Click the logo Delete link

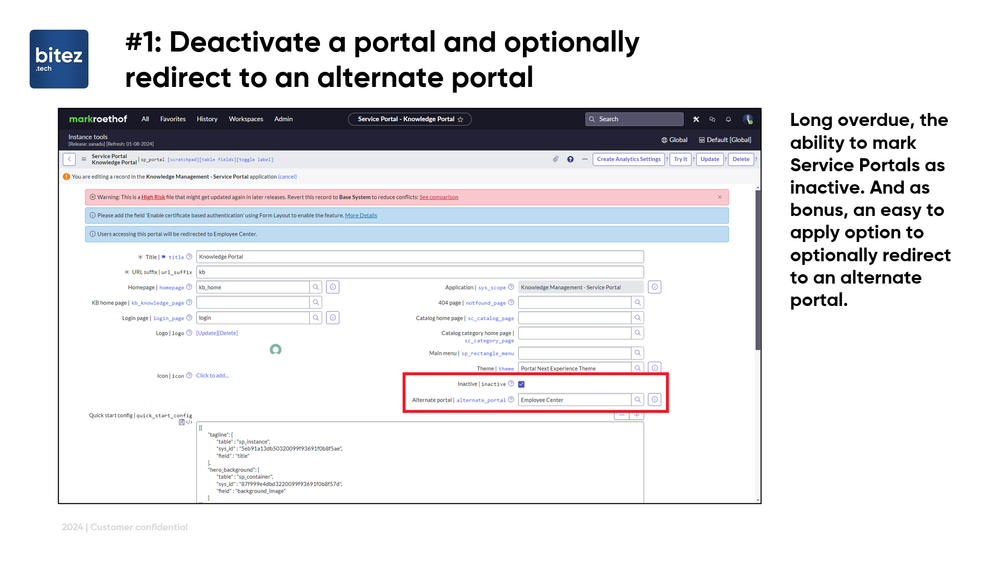[x=227, y=333]
